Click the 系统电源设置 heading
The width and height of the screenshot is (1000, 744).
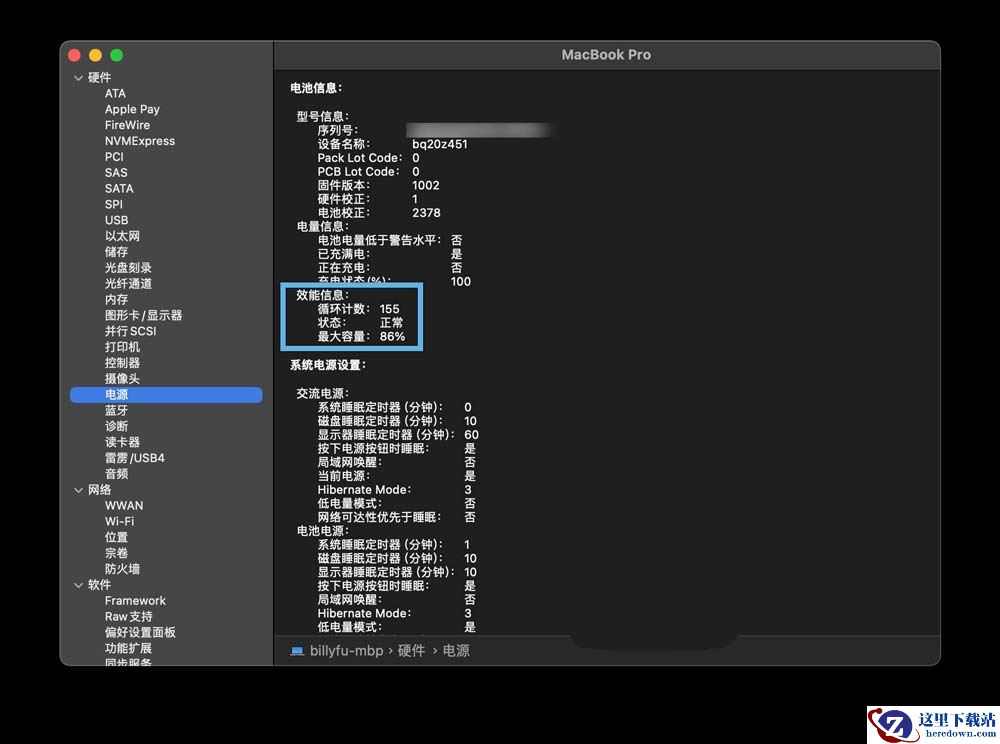(328, 365)
